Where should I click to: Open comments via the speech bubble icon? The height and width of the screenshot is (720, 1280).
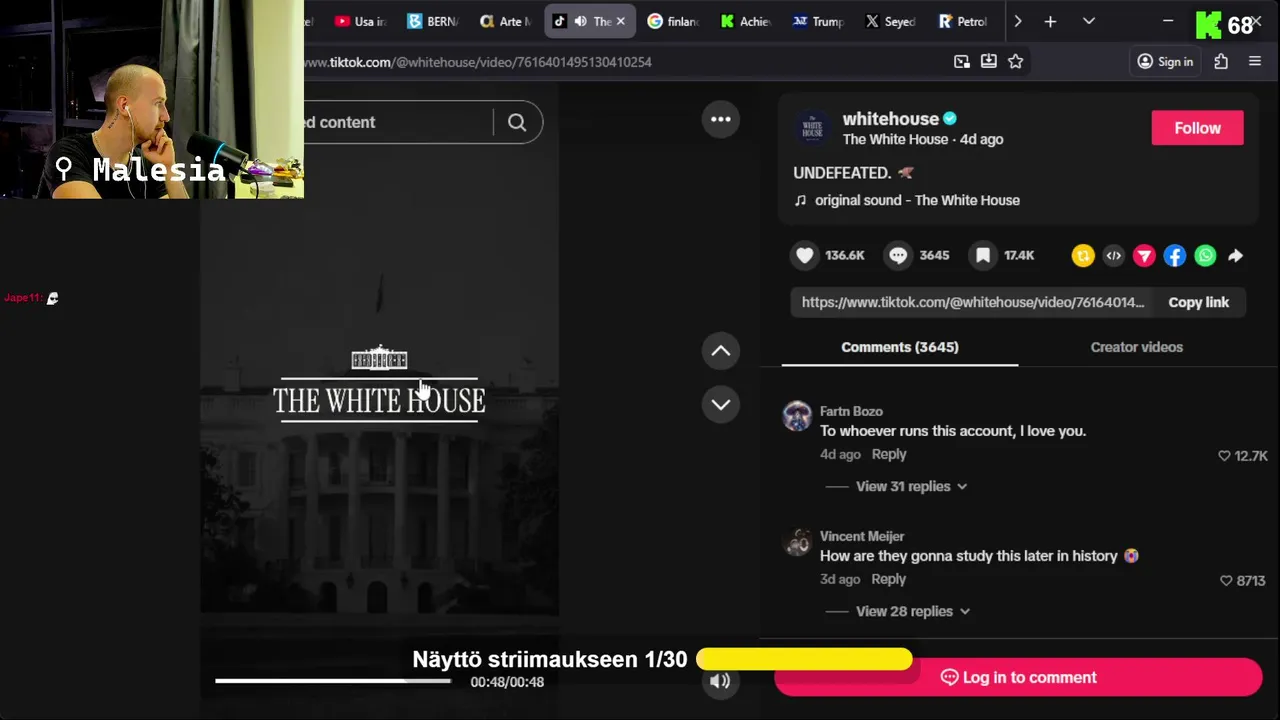tap(898, 256)
